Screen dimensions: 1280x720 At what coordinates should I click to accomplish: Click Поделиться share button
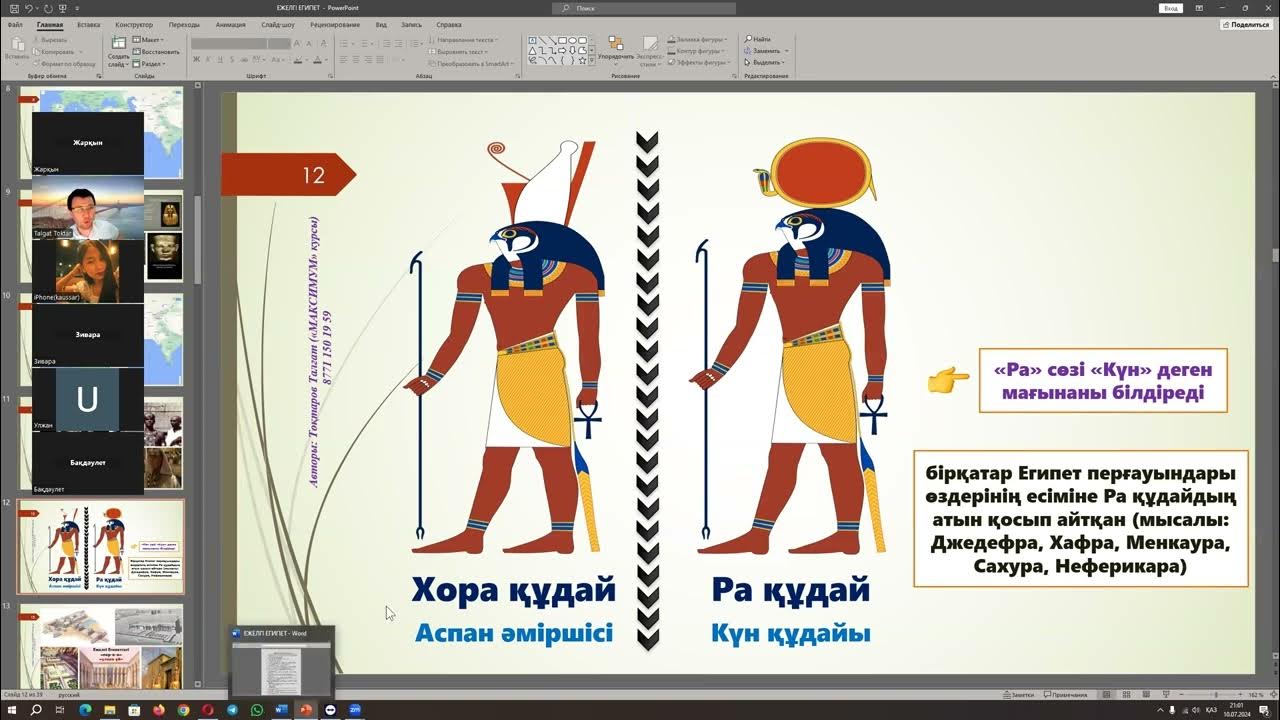(1245, 24)
